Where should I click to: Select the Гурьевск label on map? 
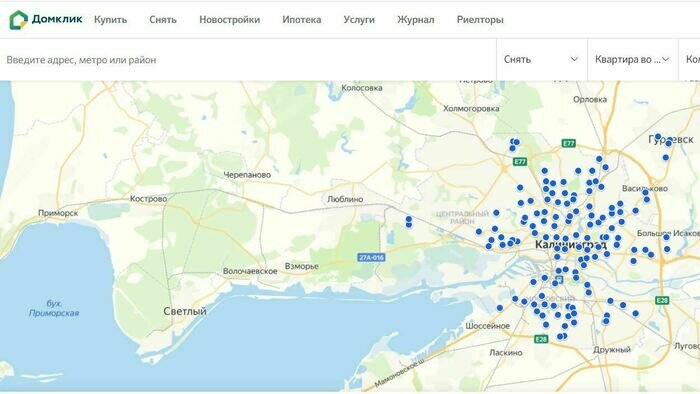671,140
